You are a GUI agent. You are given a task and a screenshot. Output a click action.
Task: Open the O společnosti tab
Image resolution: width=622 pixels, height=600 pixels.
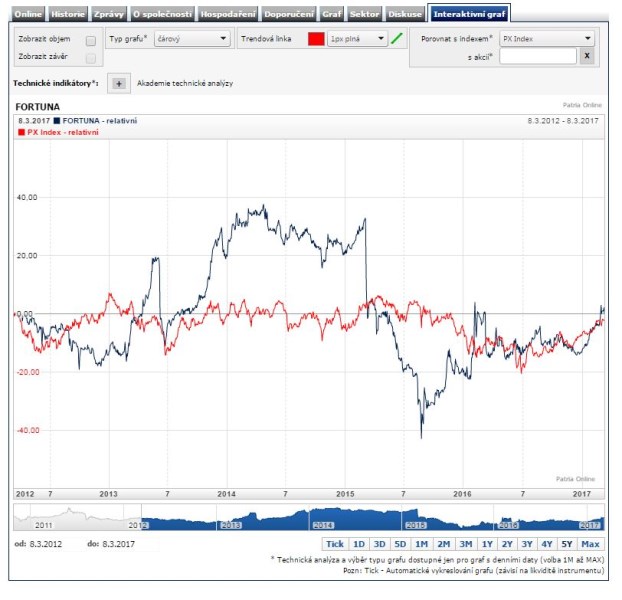[163, 14]
